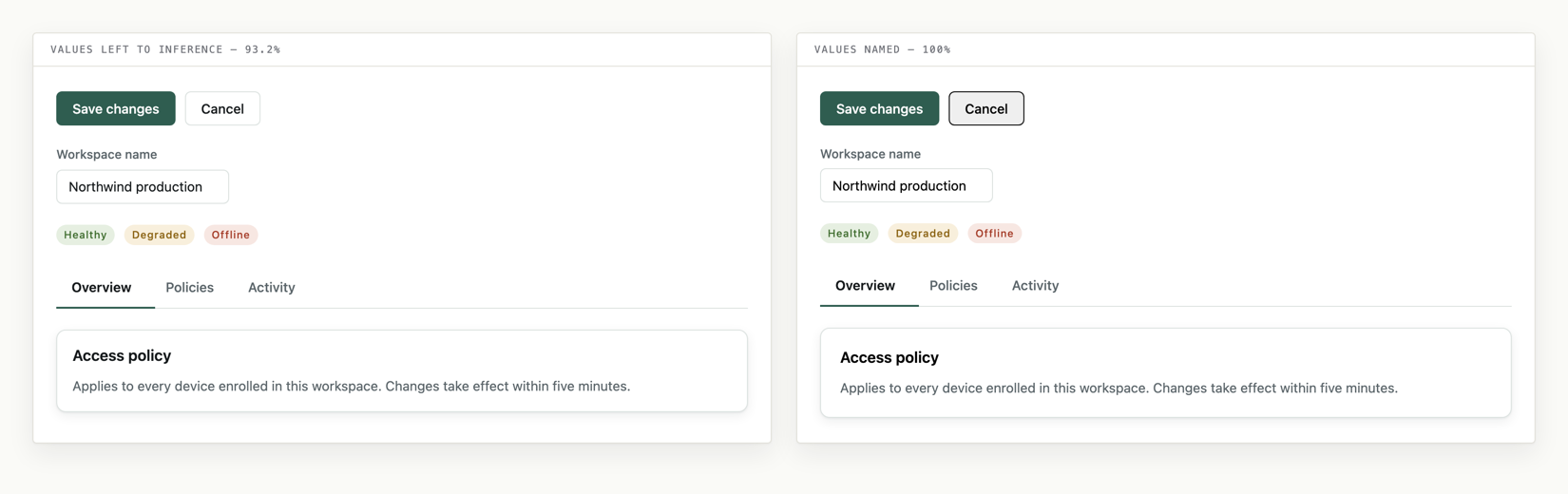Screen dimensions: 1568x494
Task: Click Access policy heading in left panel
Action: pyautogui.click(x=122, y=355)
